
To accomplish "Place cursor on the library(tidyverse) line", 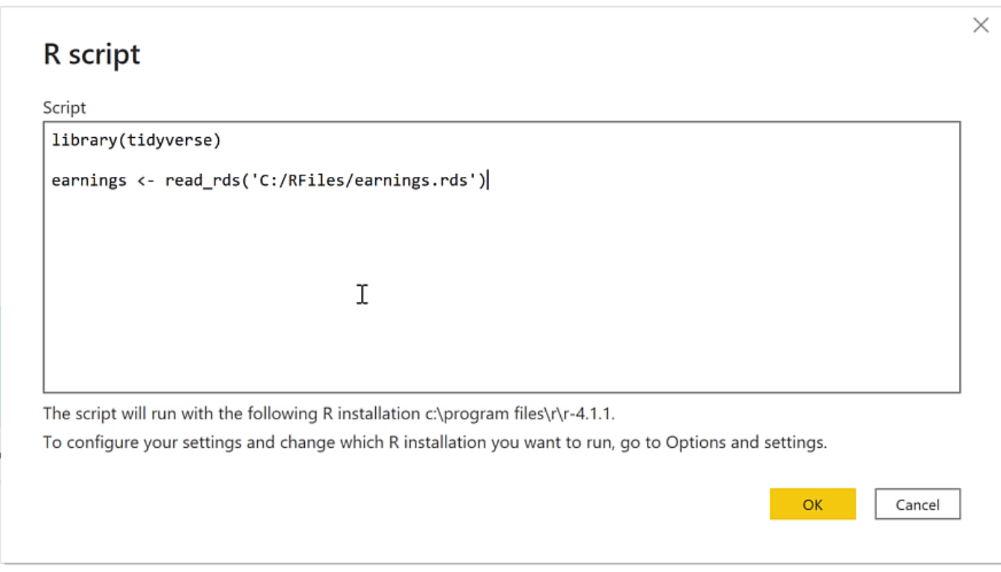I will click(x=136, y=140).
